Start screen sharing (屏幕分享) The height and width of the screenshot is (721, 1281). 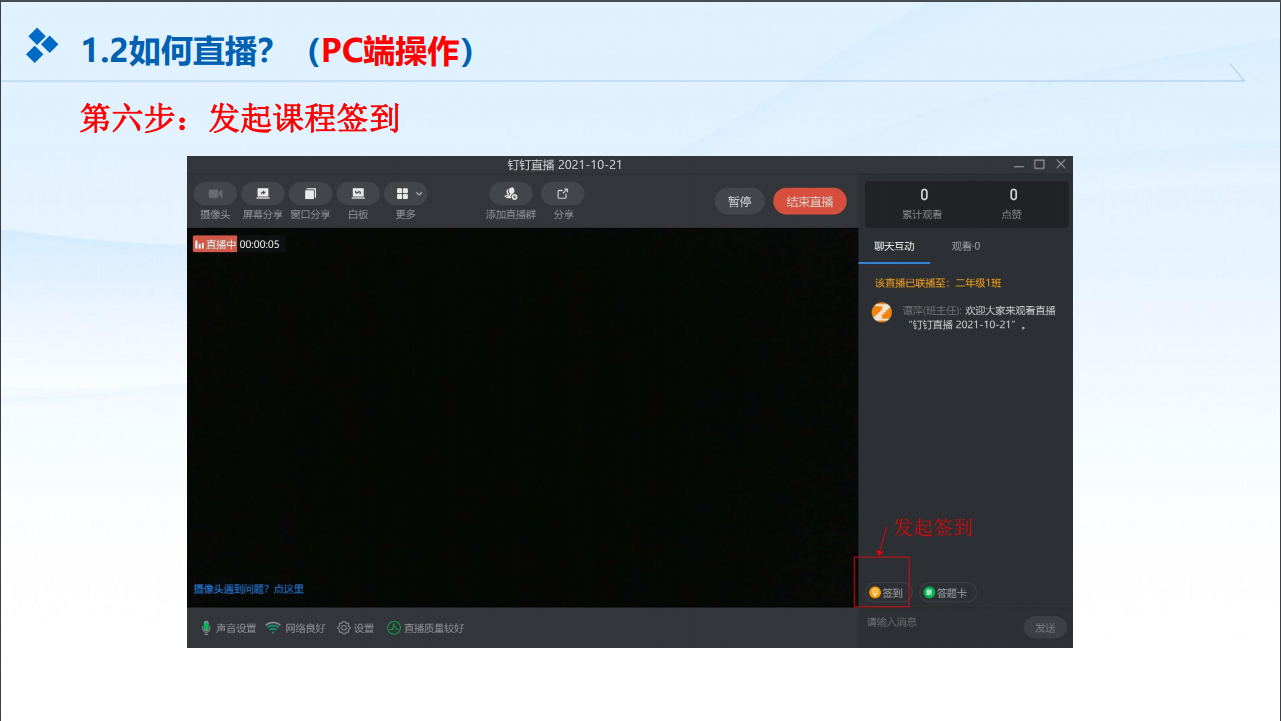click(263, 194)
